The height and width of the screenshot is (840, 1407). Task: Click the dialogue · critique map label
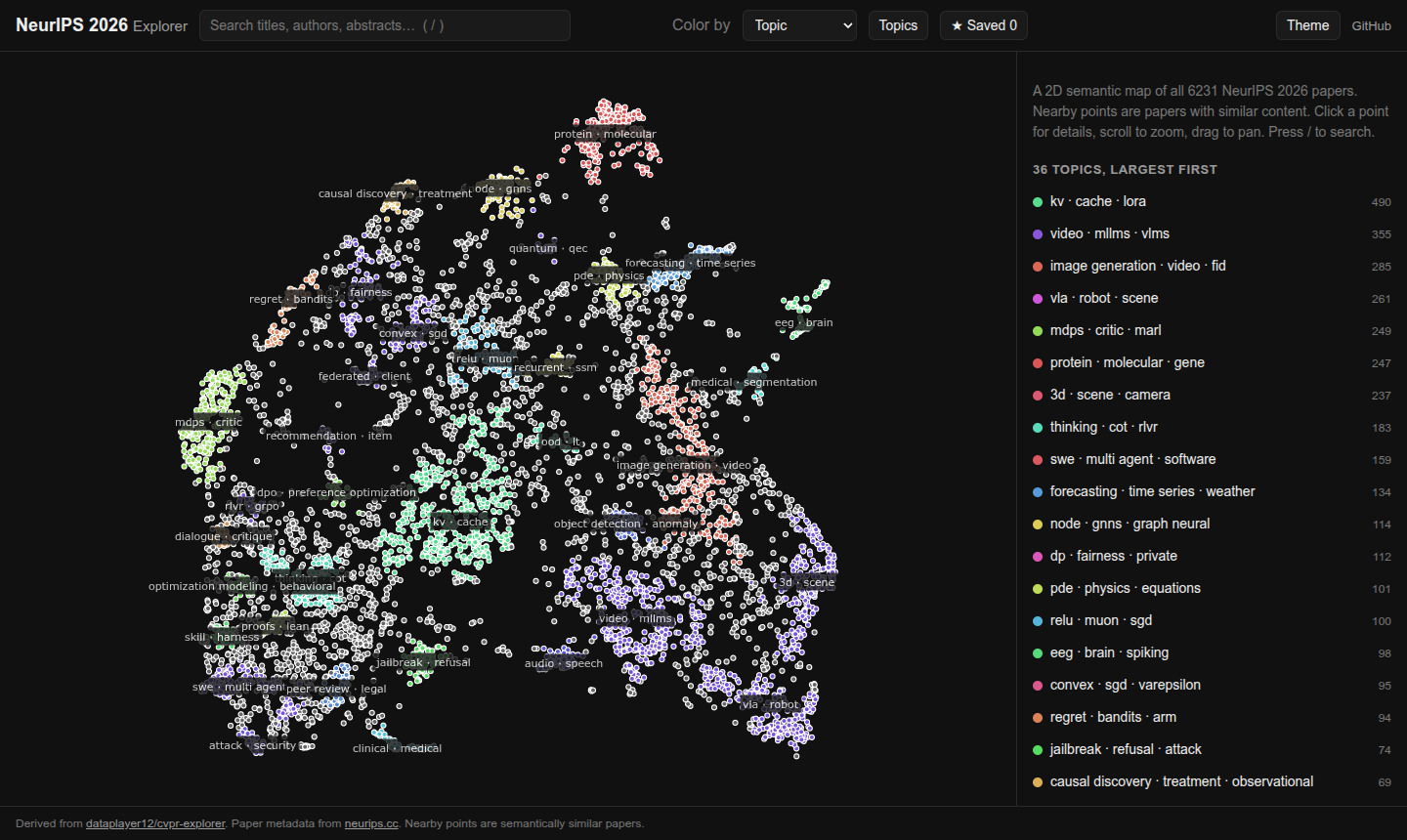[x=224, y=536]
